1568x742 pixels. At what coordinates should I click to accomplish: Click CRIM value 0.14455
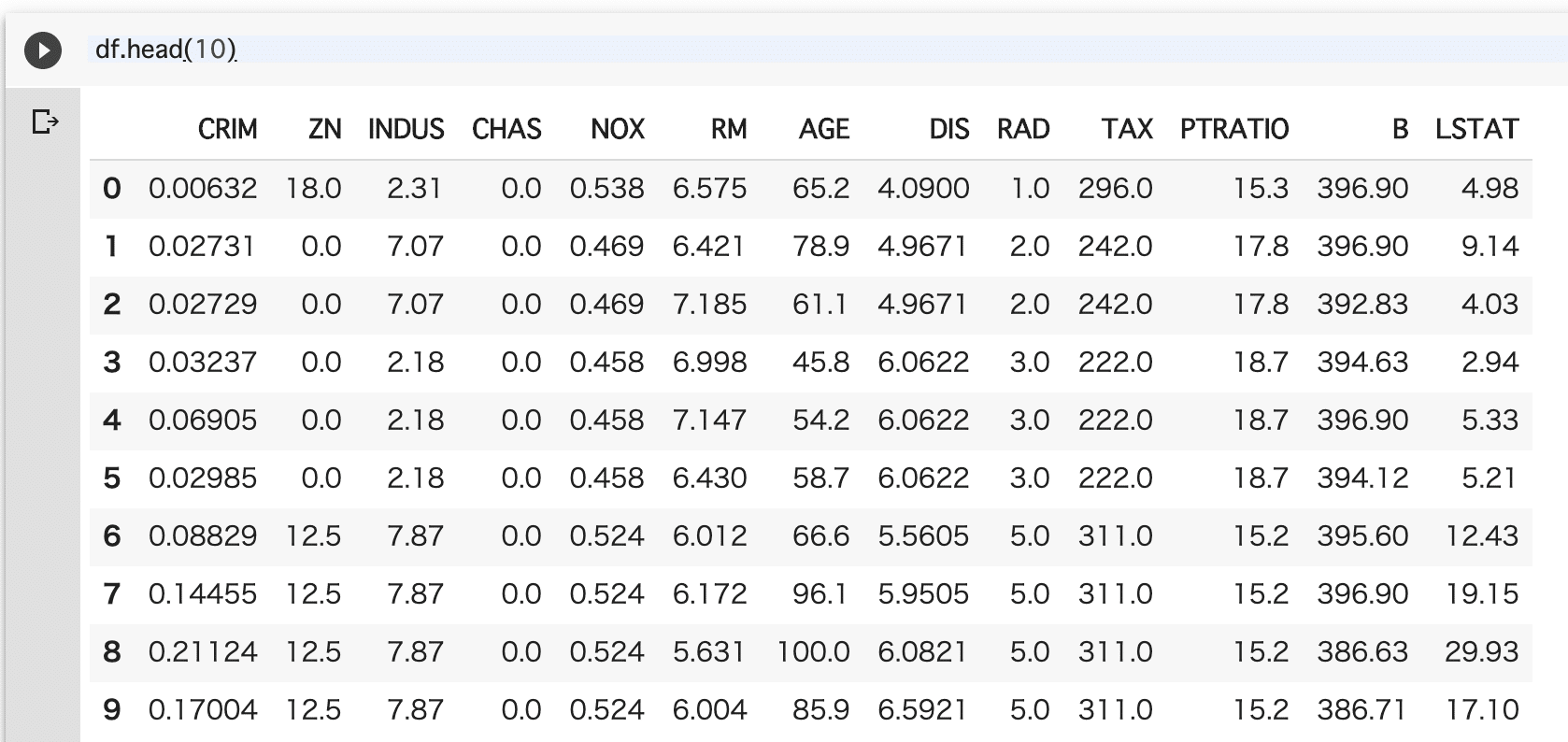click(203, 594)
